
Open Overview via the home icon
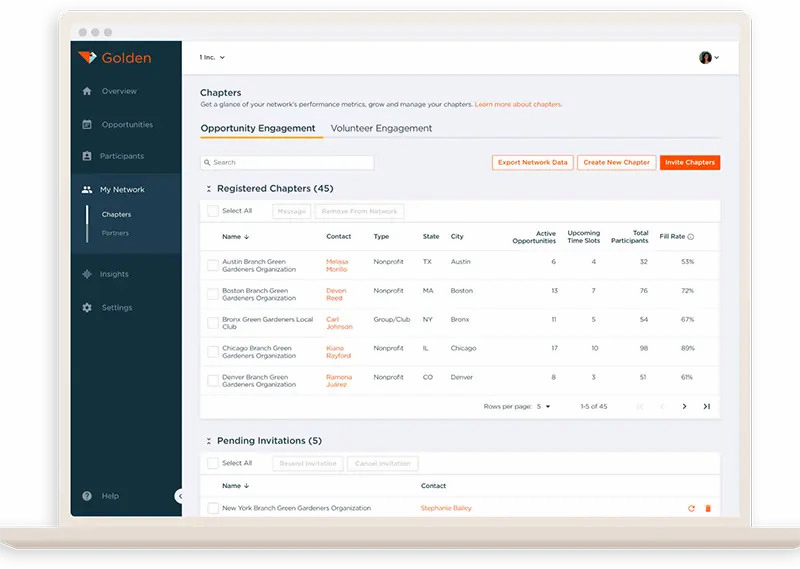(x=87, y=91)
